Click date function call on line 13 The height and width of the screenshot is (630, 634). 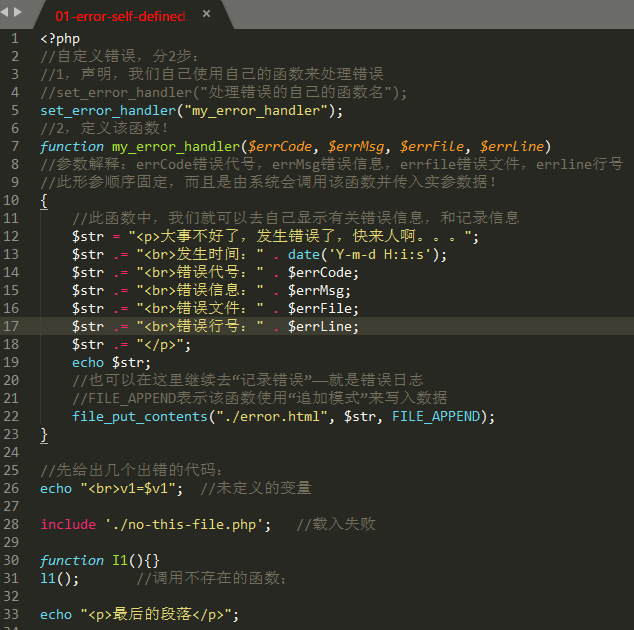303,255
